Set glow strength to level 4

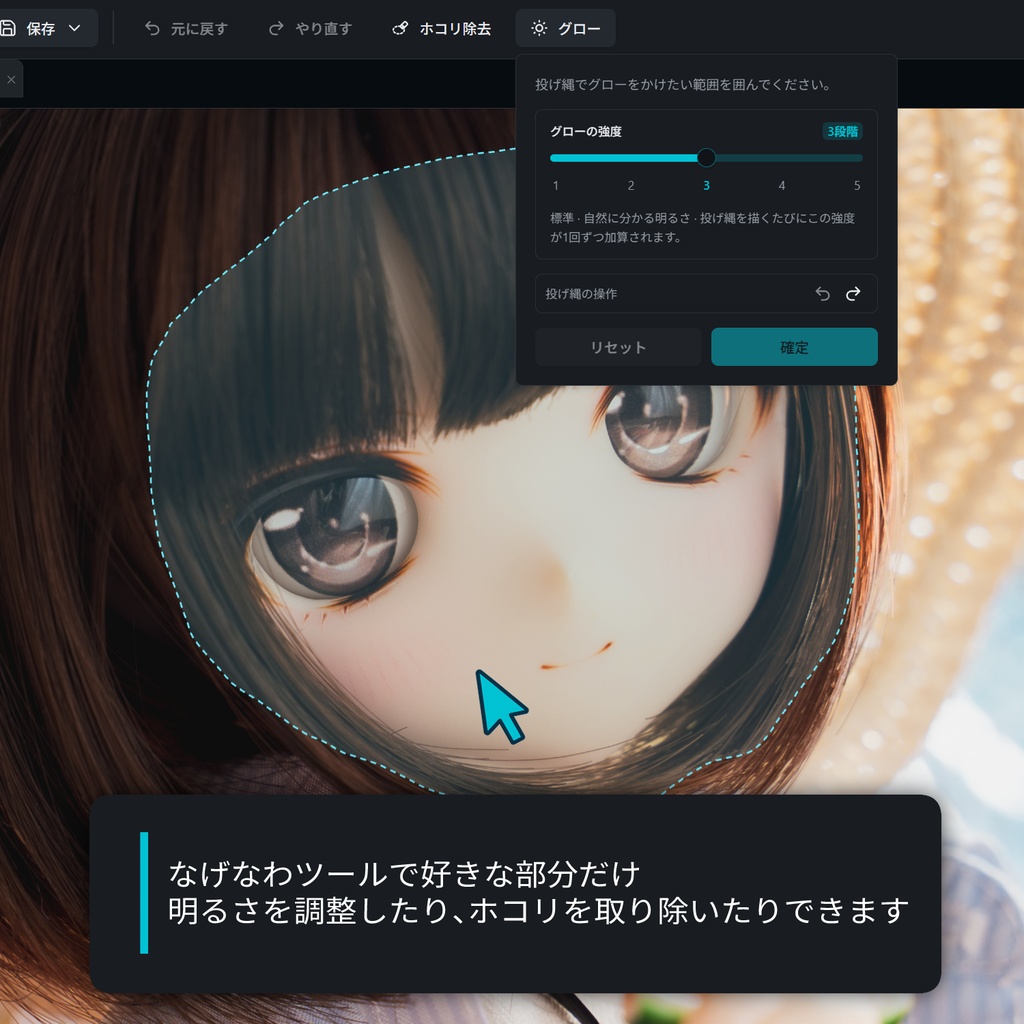(782, 185)
